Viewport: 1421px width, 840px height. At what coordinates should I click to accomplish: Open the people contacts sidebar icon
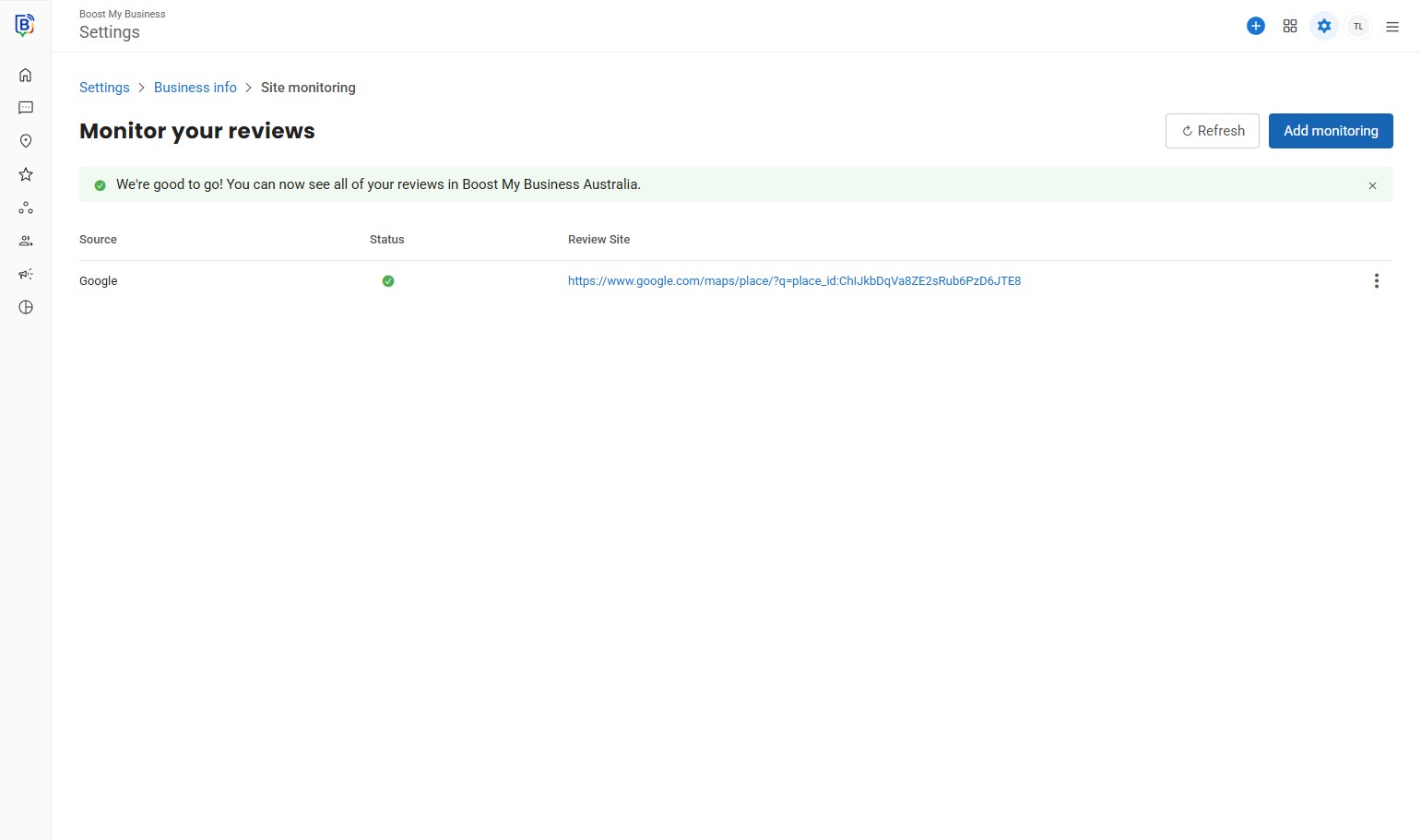point(26,241)
